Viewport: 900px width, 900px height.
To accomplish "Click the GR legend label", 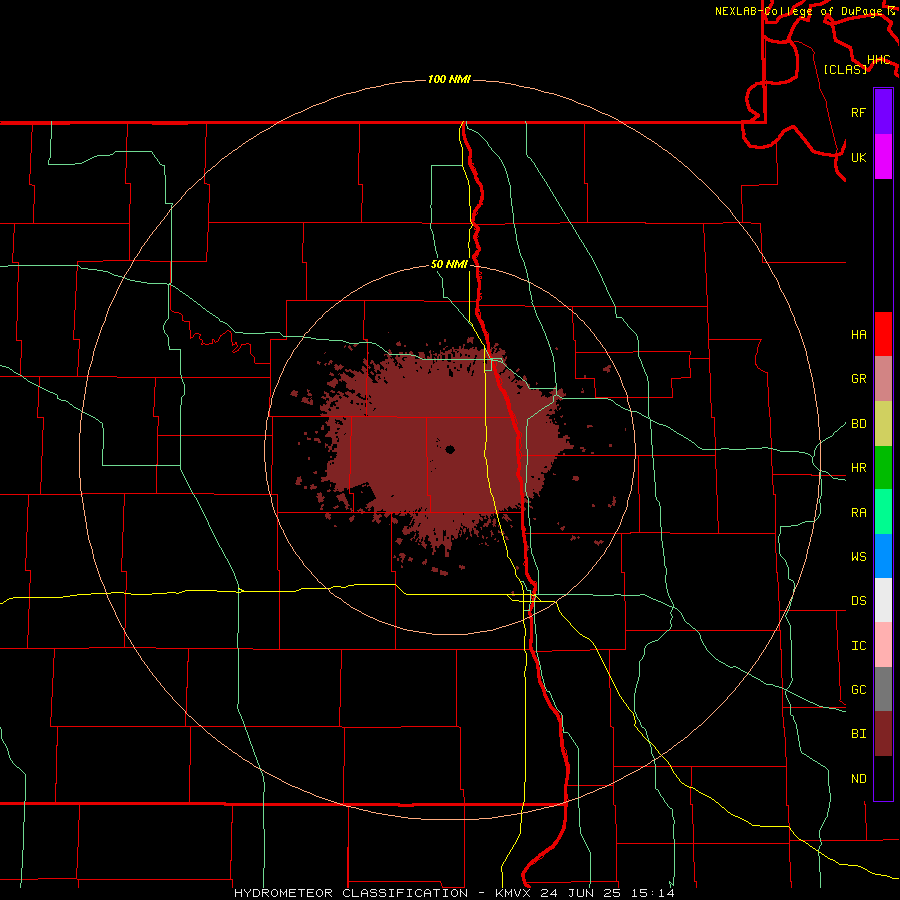I will pos(858,379).
